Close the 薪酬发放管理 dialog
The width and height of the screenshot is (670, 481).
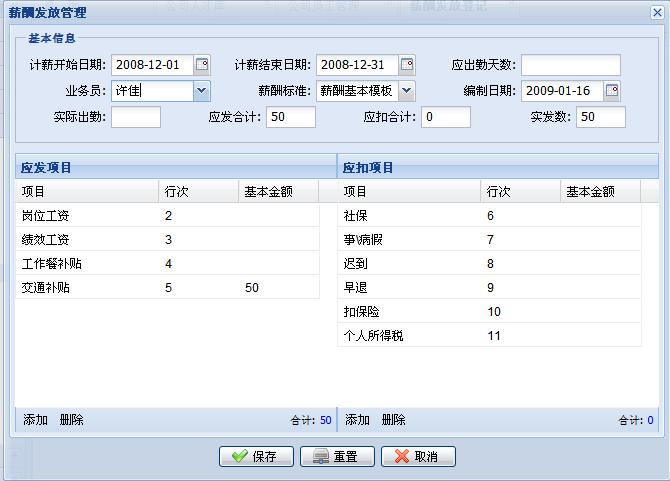pos(657,12)
